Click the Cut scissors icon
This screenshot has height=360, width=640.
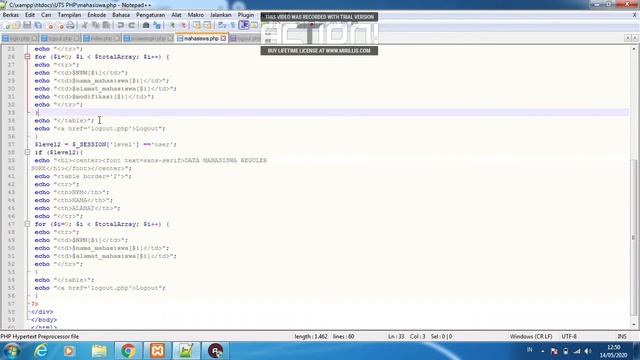84,25
